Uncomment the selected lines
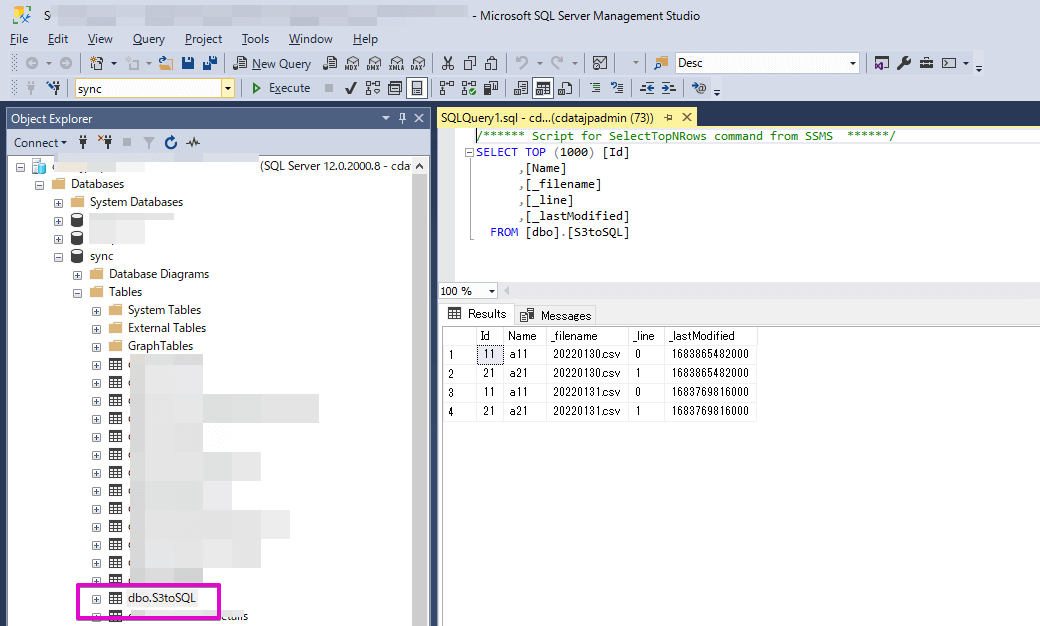Image resolution: width=1040 pixels, height=626 pixels. (618, 88)
